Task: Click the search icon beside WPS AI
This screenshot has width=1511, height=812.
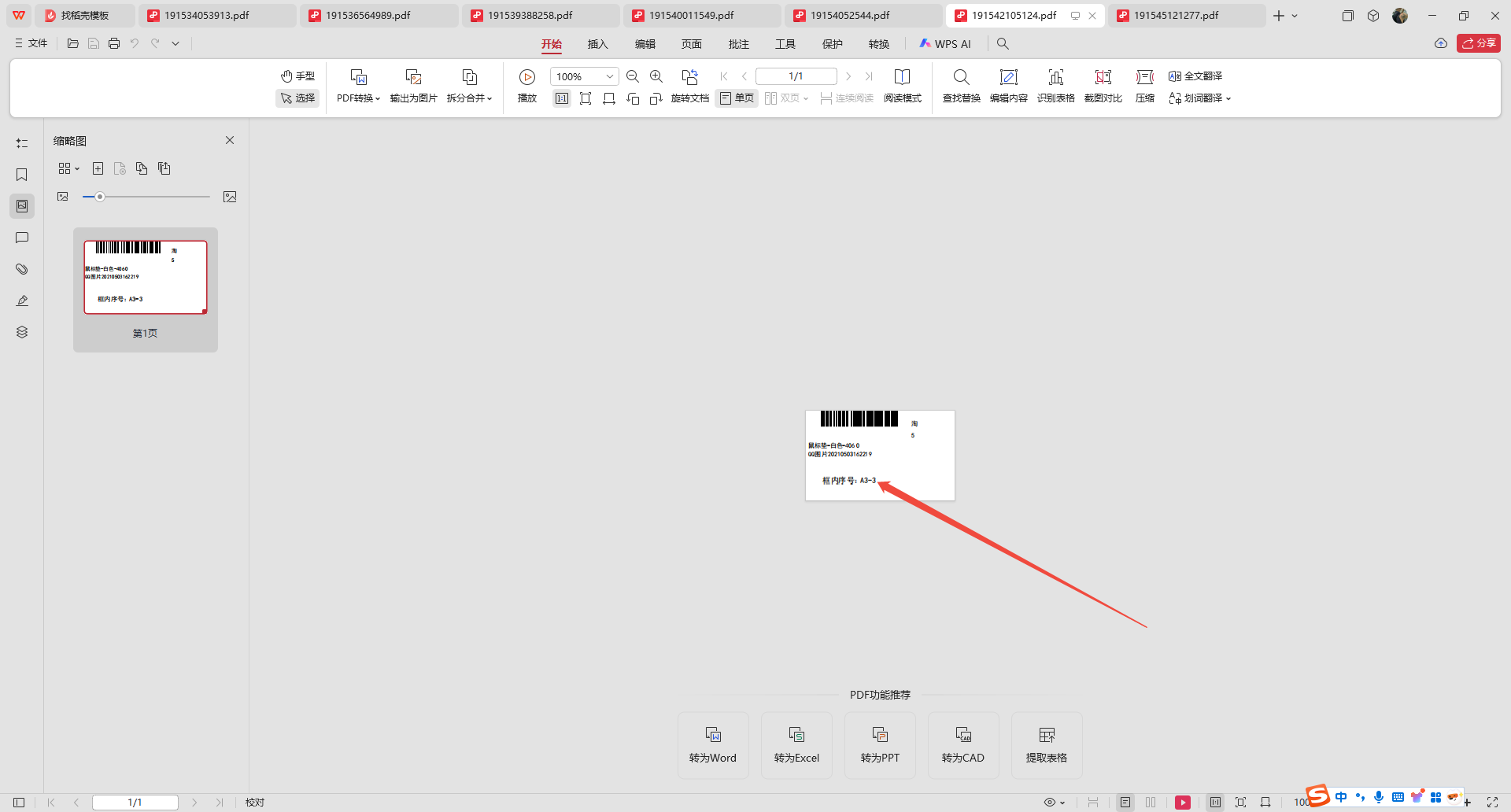Action: [x=1003, y=44]
